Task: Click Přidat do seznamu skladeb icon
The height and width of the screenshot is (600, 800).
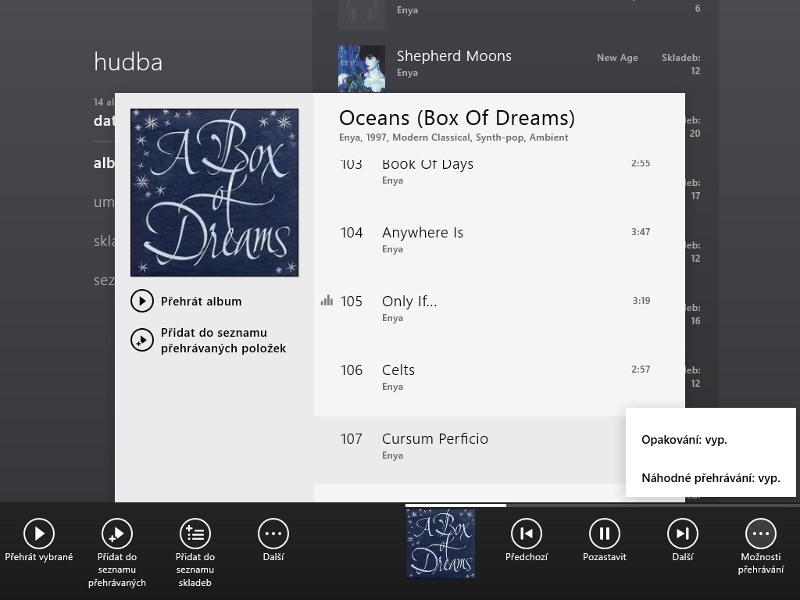Action: point(195,533)
